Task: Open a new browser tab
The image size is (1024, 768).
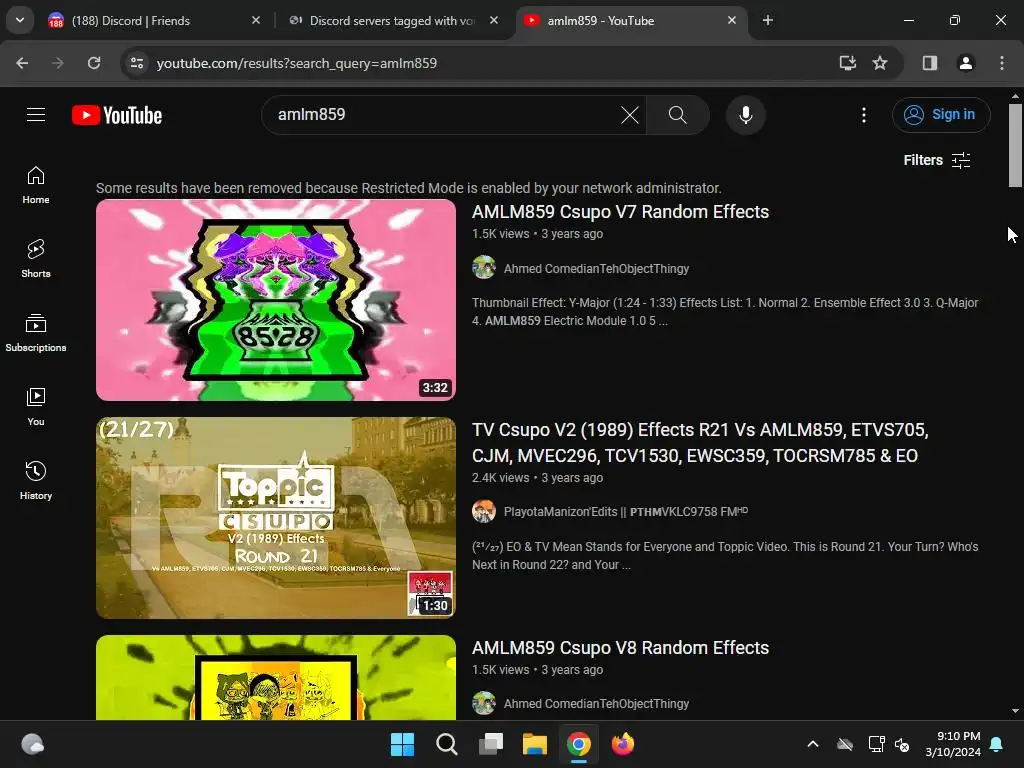Action: [x=768, y=21]
